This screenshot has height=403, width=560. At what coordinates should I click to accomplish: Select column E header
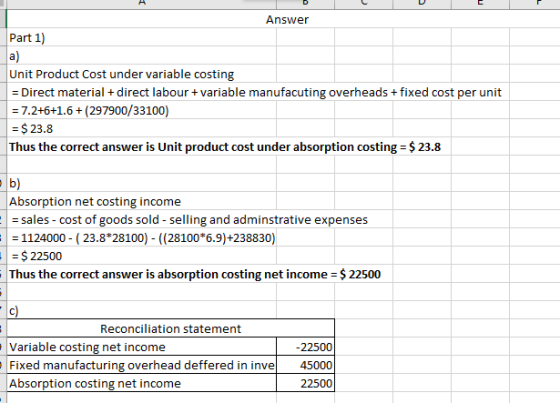480,4
